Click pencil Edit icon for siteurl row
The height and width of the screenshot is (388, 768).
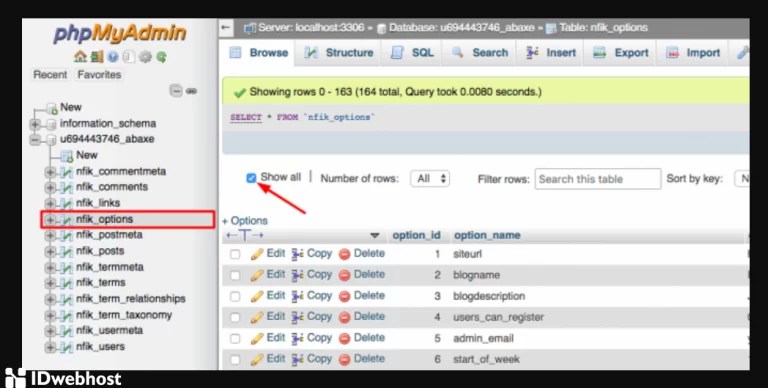pyautogui.click(x=257, y=254)
